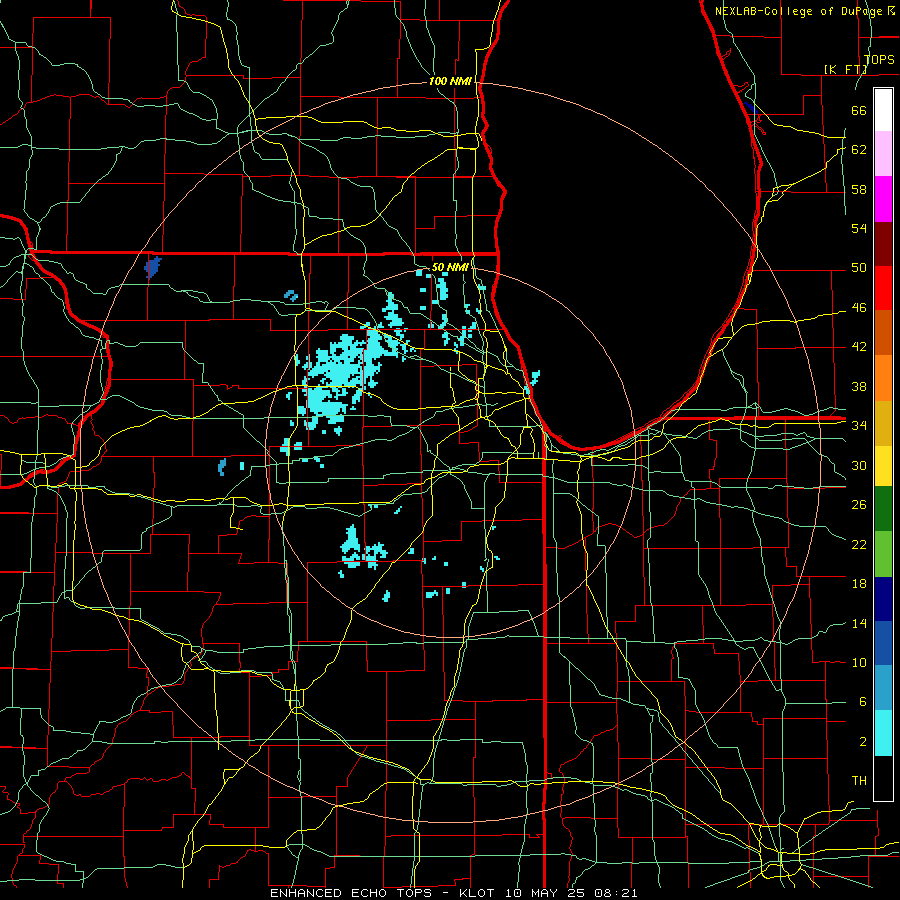This screenshot has width=900, height=900.
Task: Click the yellow segment of color scale
Action: tap(883, 465)
